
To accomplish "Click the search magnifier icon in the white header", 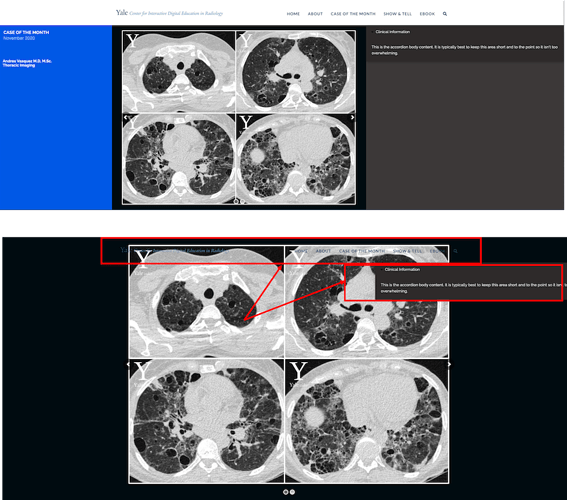I will pos(445,14).
